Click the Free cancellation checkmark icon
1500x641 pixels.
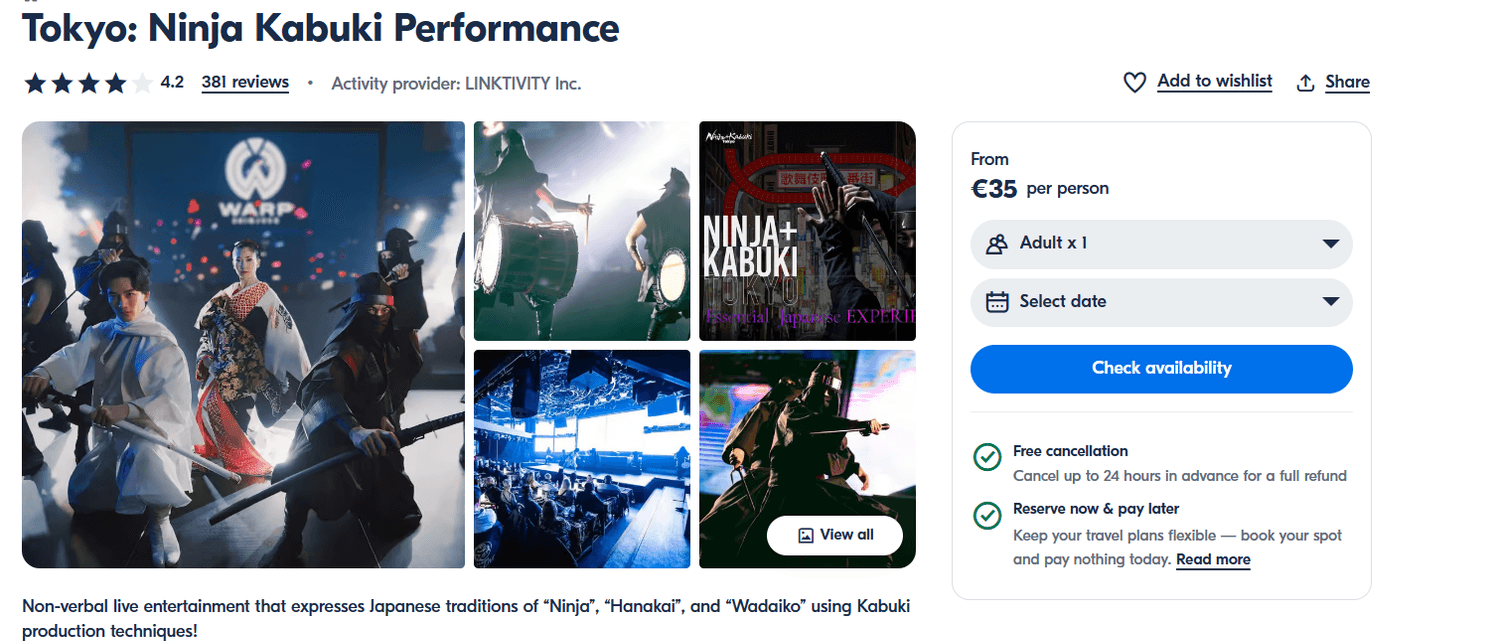tap(987, 458)
